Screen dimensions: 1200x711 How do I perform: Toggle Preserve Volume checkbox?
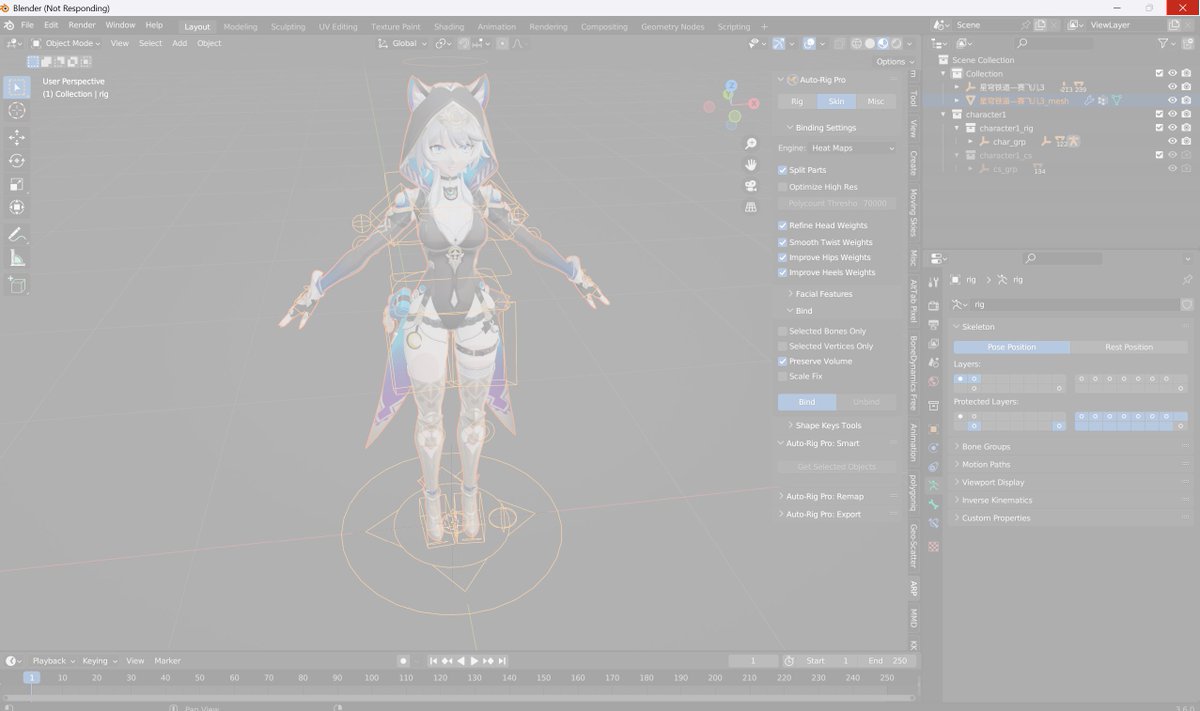coord(783,361)
